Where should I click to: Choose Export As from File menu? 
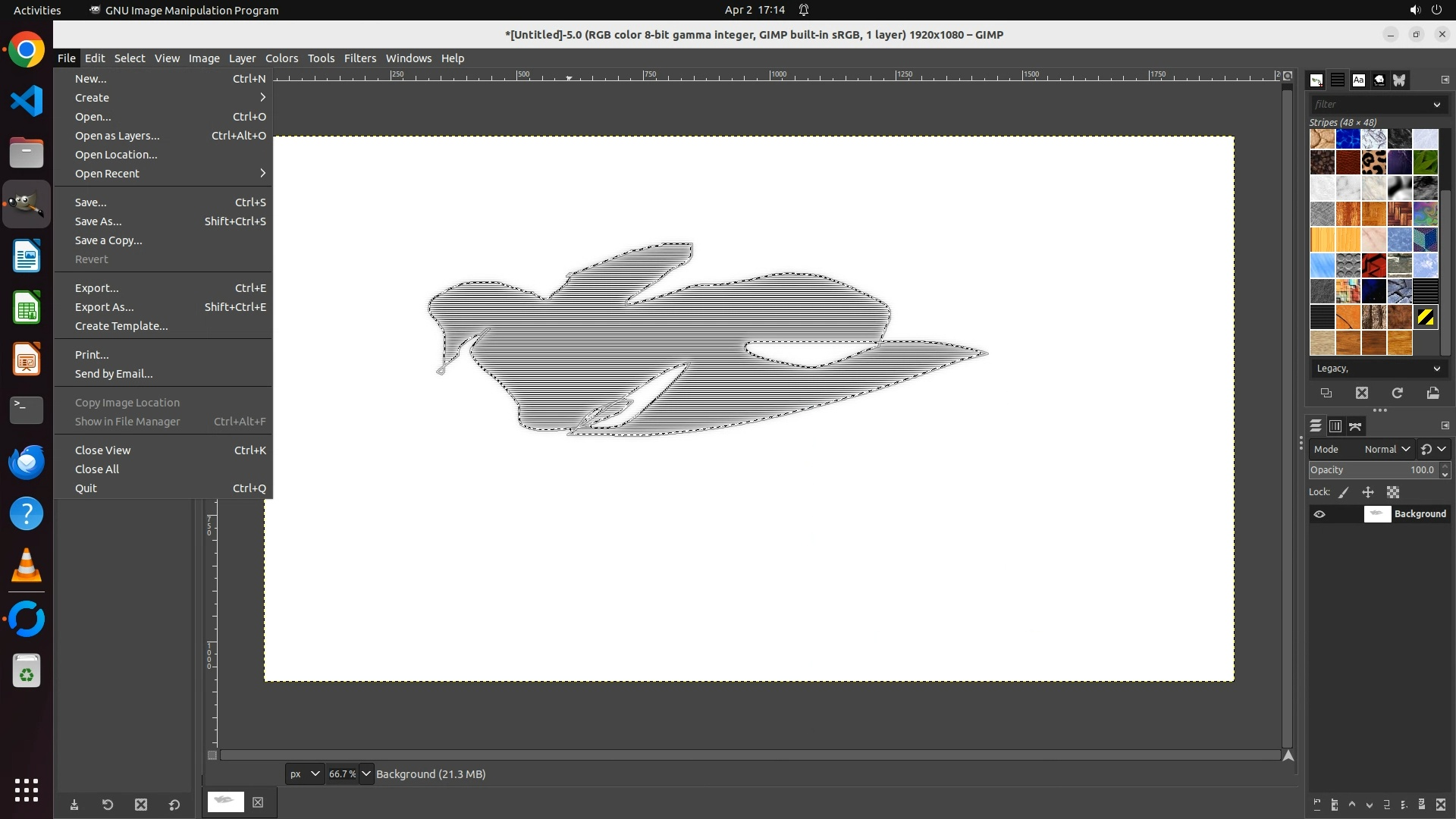click(x=104, y=307)
